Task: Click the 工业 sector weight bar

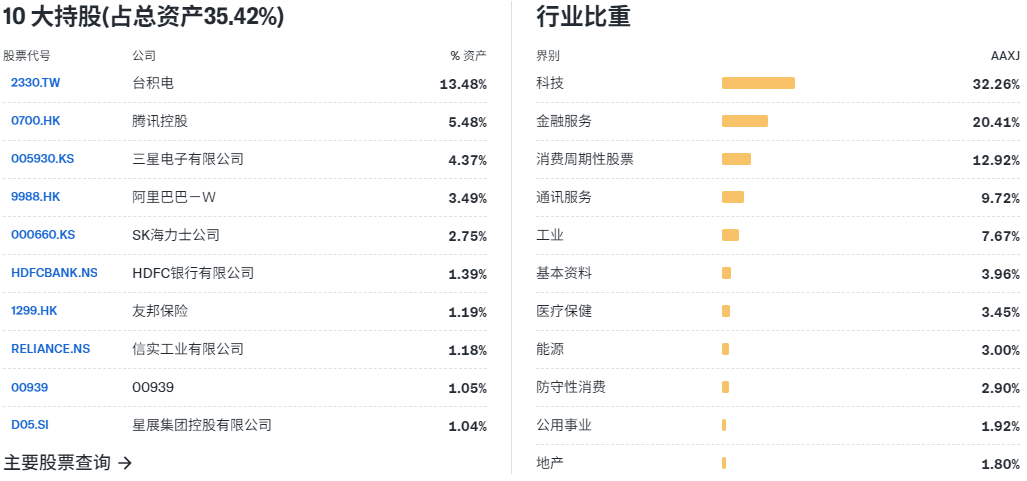Action: (x=730, y=235)
